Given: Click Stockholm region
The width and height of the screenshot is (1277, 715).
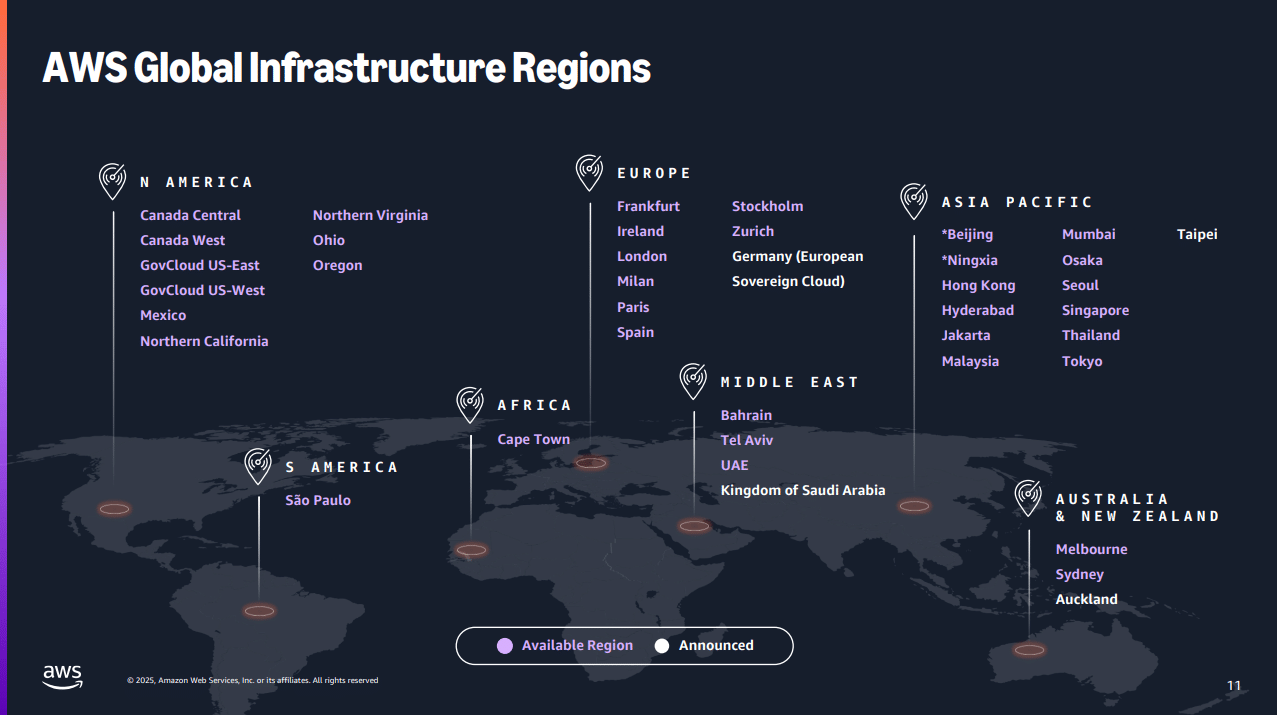Looking at the screenshot, I should pyautogui.click(x=767, y=206).
